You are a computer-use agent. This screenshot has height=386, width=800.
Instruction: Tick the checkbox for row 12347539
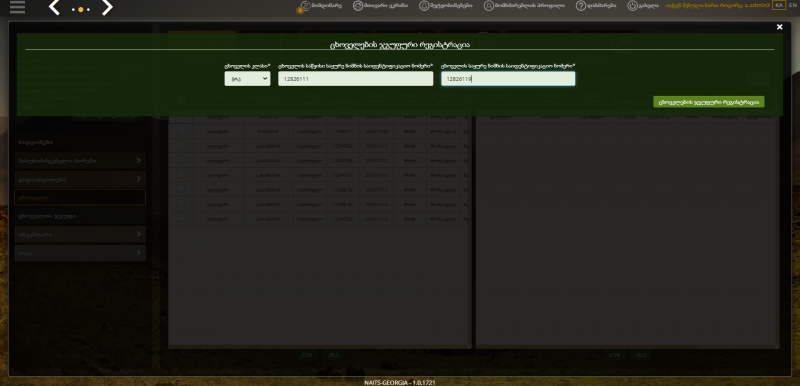pyautogui.click(x=181, y=218)
